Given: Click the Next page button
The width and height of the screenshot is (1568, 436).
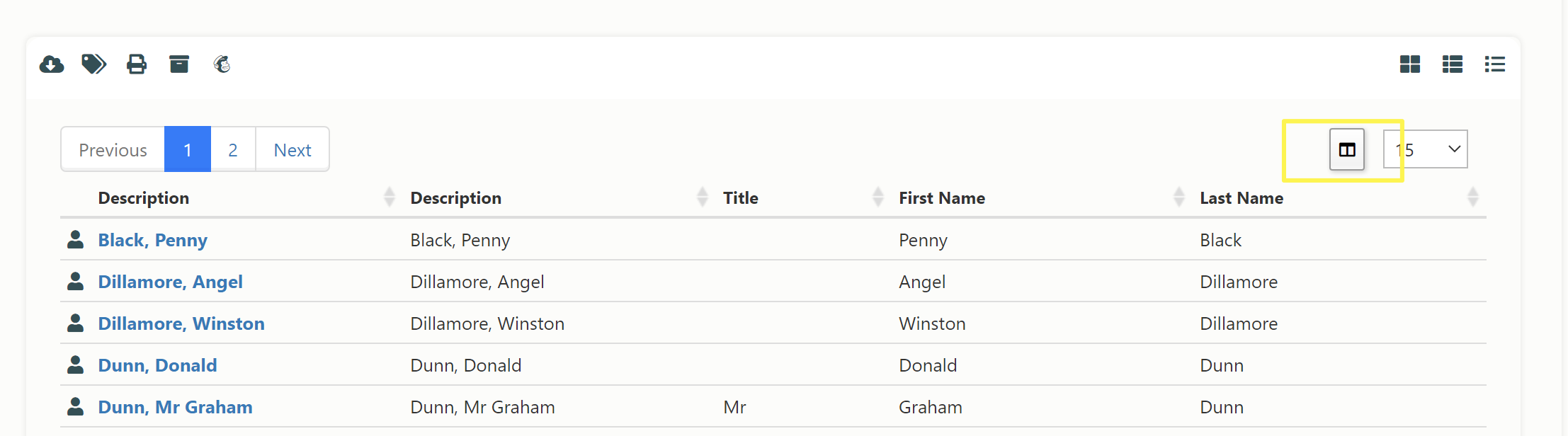Looking at the screenshot, I should (x=292, y=149).
